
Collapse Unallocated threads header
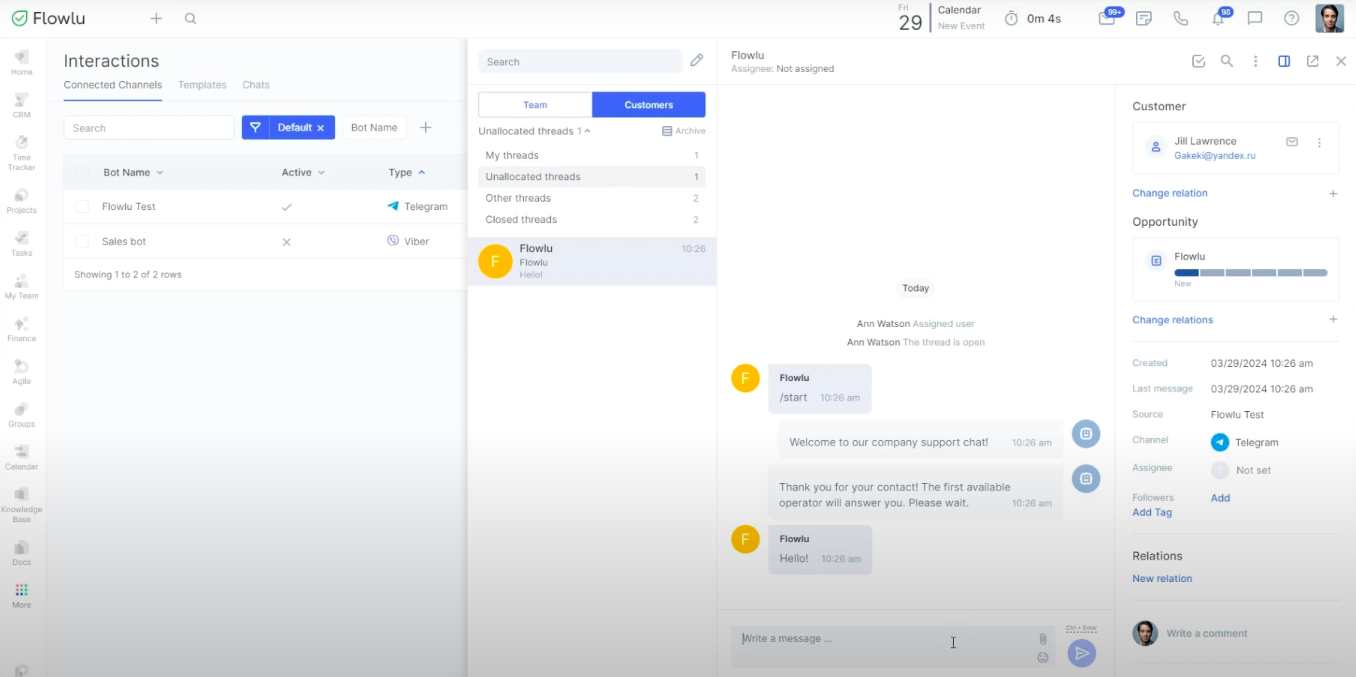point(534,131)
